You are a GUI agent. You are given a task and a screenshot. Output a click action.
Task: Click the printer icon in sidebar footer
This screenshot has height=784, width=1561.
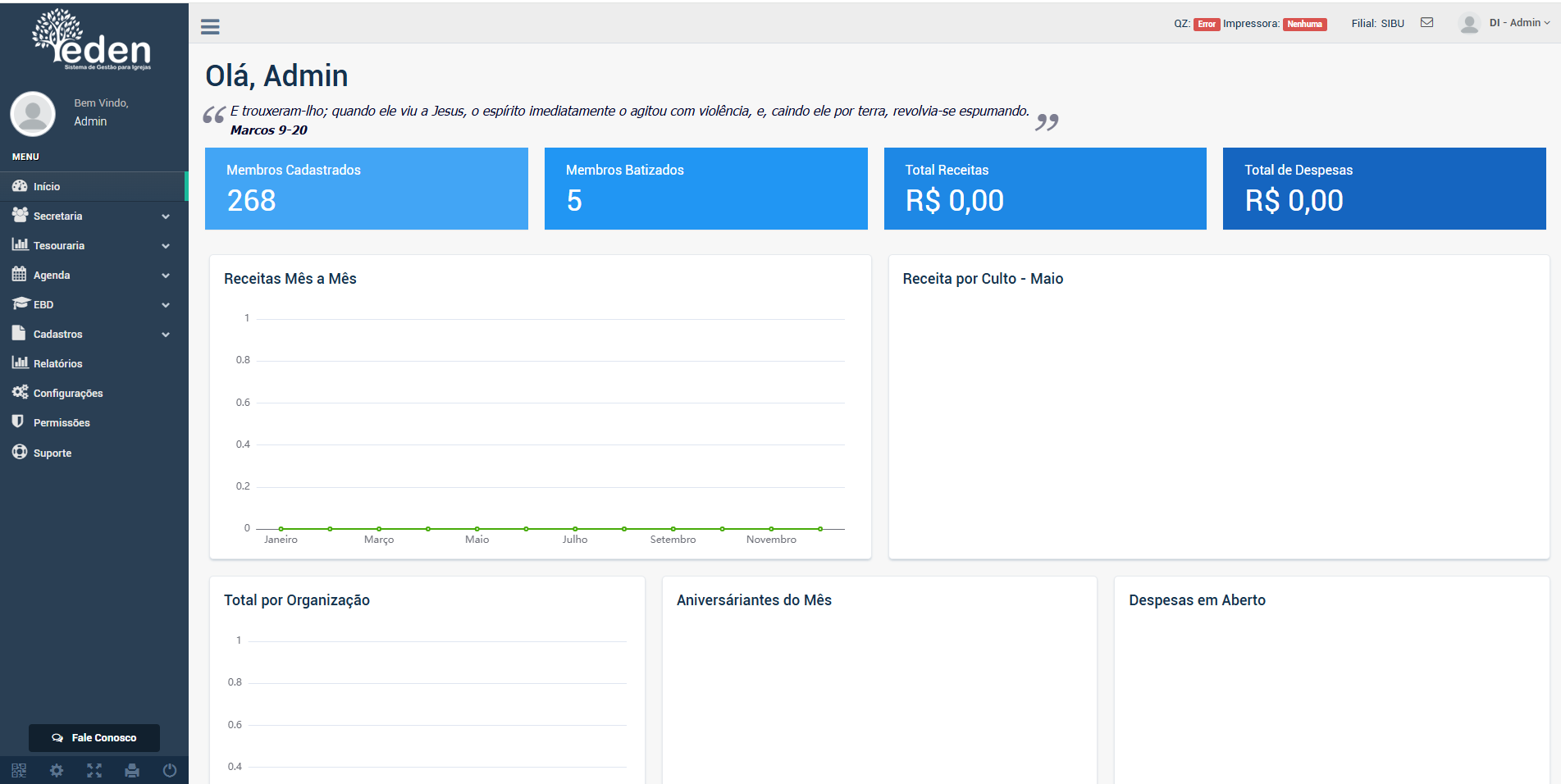click(132, 770)
